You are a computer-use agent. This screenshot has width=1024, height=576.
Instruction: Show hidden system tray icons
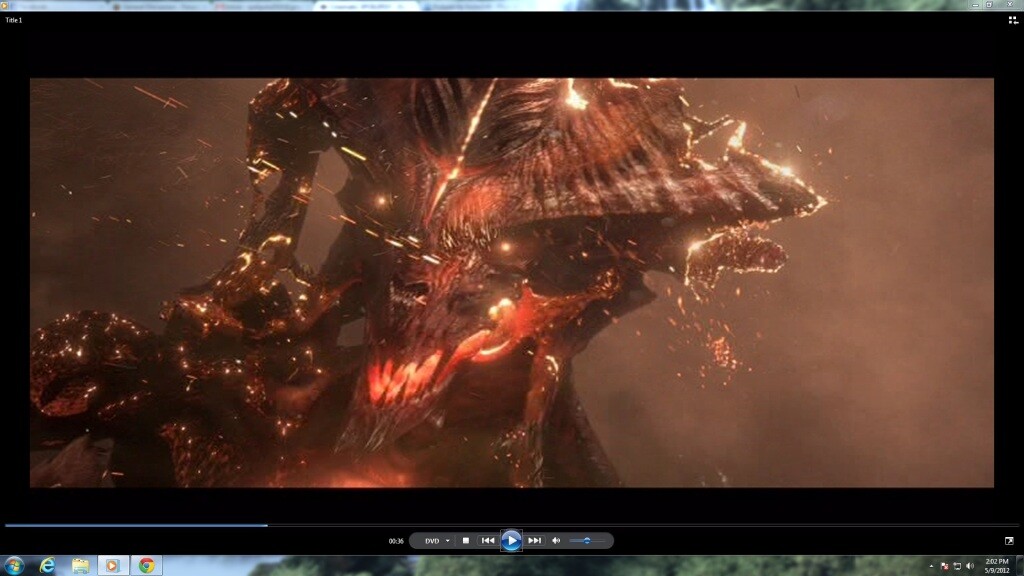[931, 566]
